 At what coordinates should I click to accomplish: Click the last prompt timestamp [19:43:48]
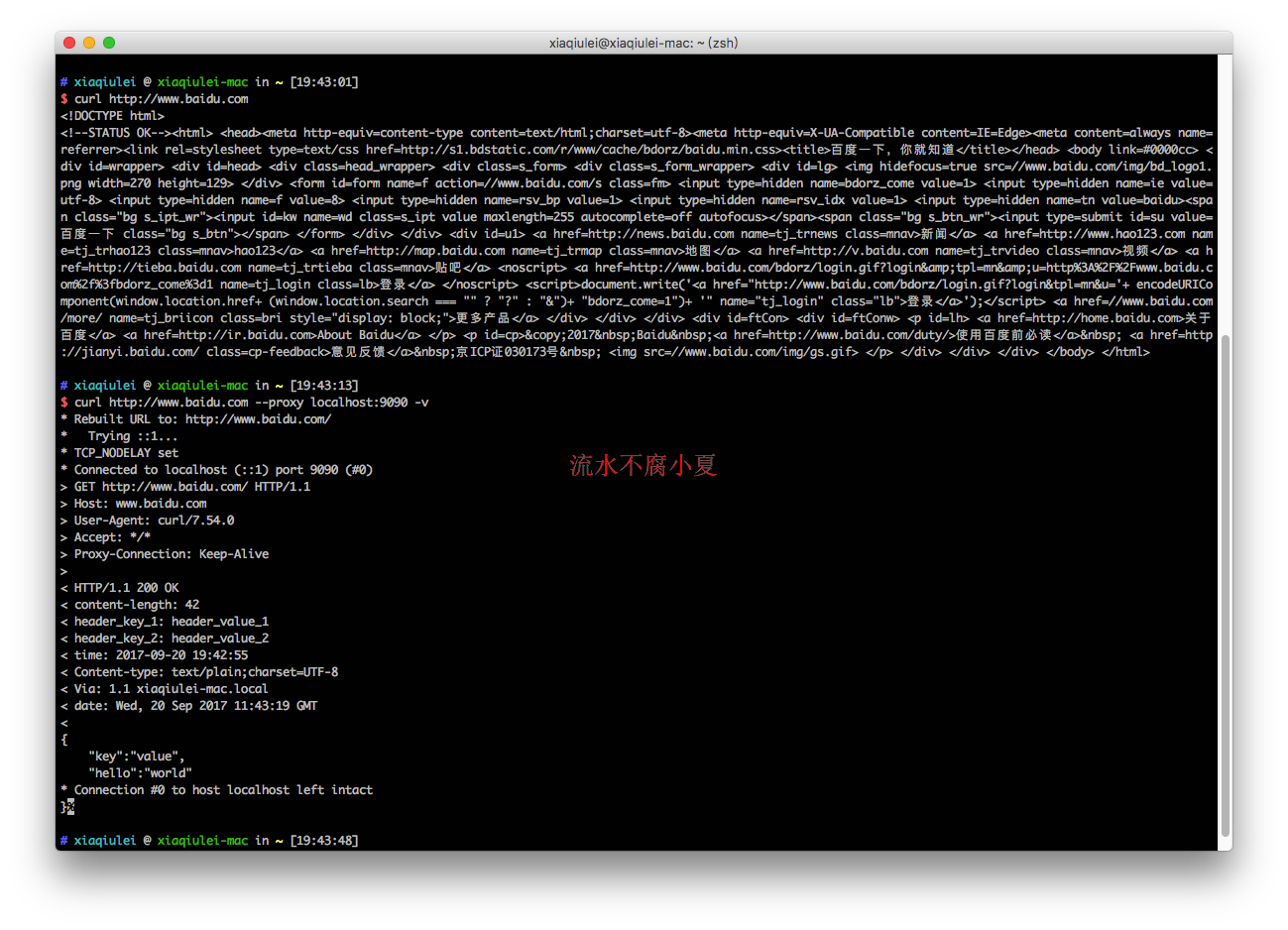[324, 841]
